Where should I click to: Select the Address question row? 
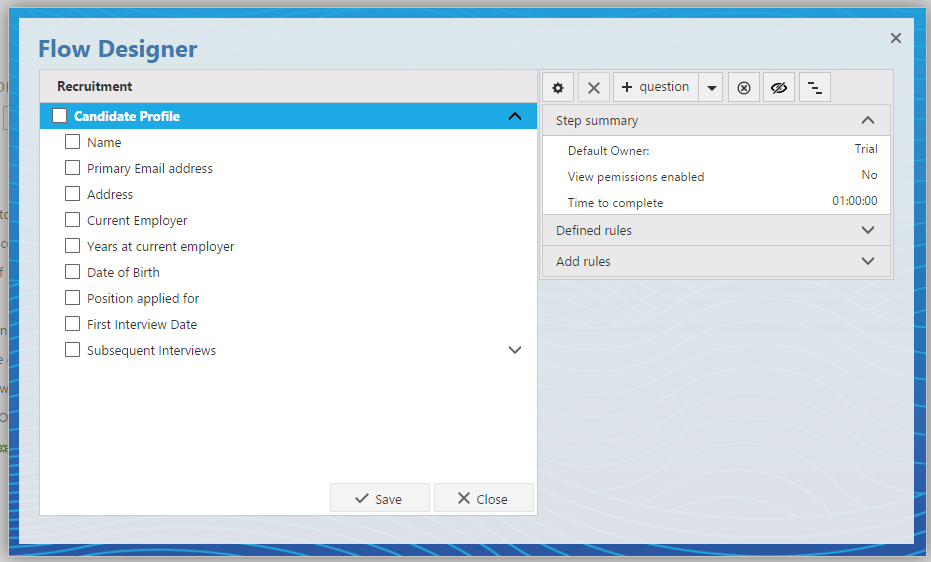pos(289,195)
